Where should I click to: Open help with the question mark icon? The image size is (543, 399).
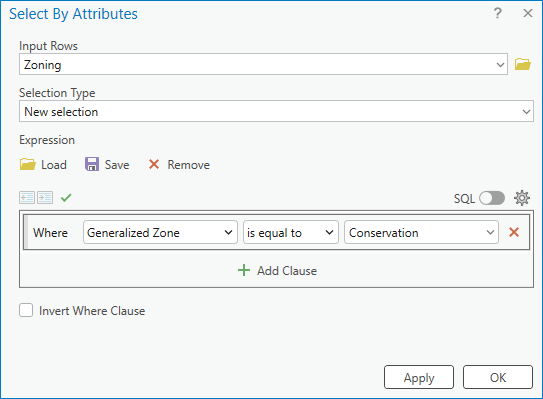[498, 13]
